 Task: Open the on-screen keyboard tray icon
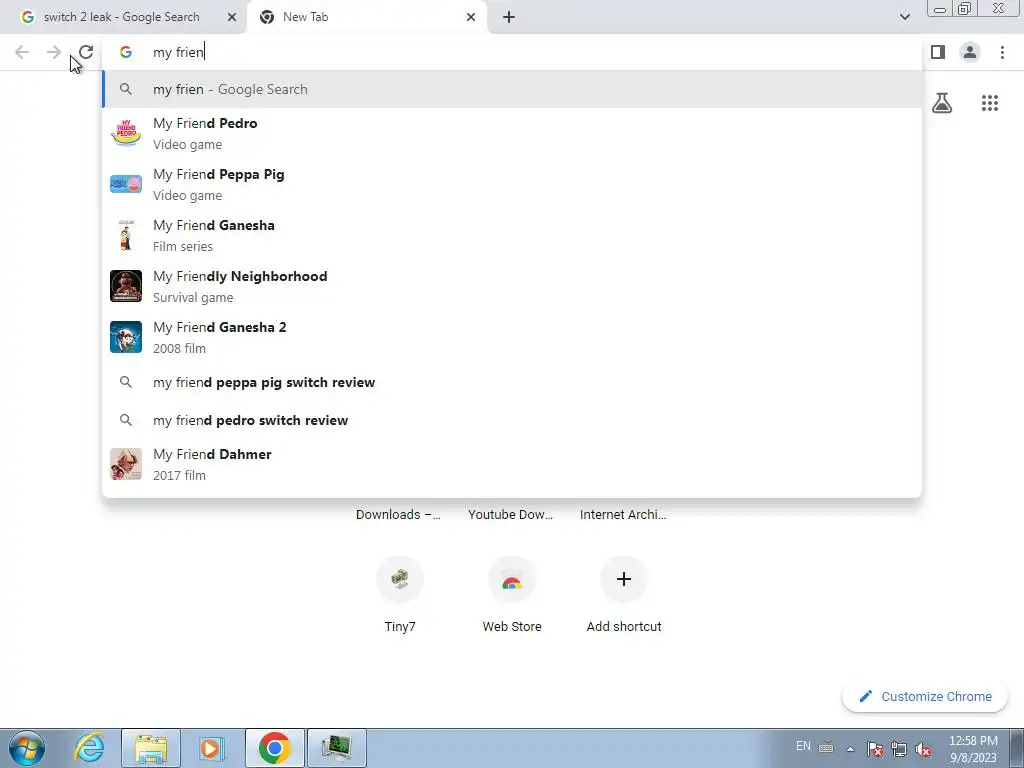click(x=826, y=748)
